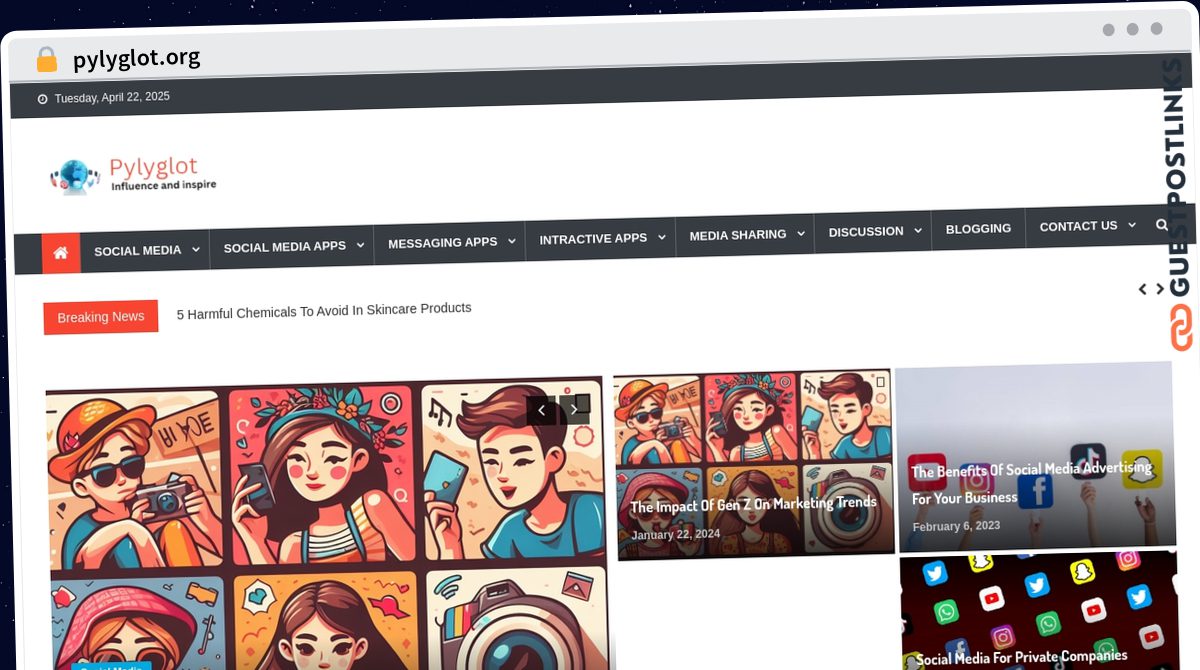Open Benefits Of Social Media Advertising post
This screenshot has height=670, width=1200.
[x=1030, y=482]
